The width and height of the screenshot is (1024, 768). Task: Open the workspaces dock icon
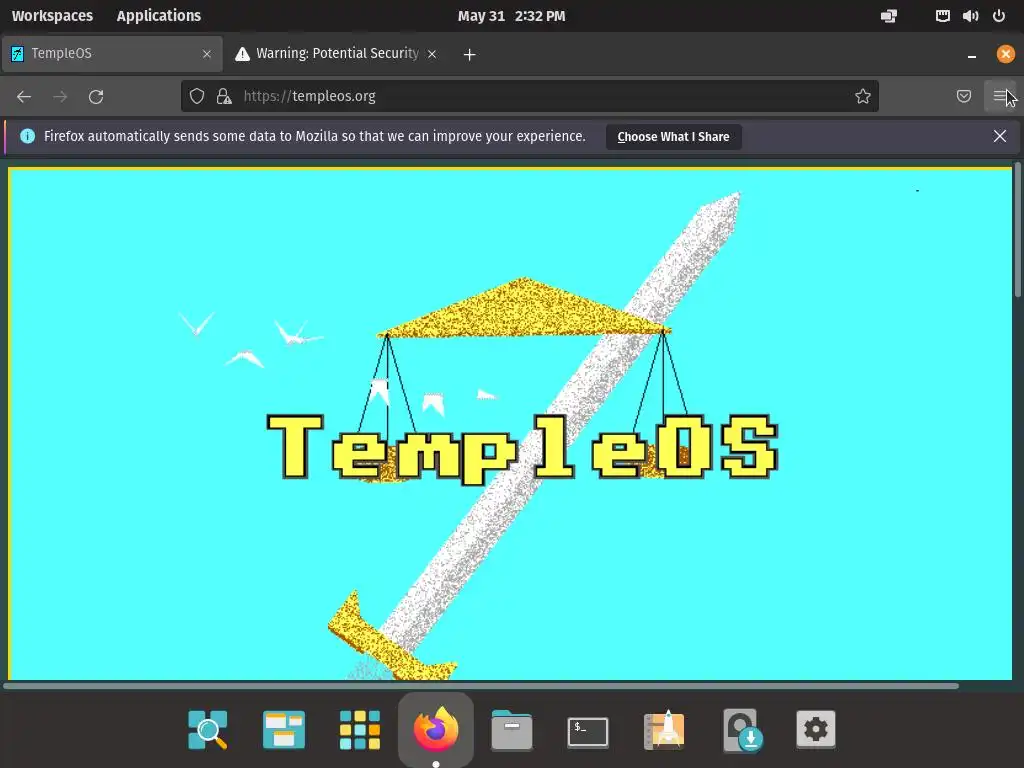(x=283, y=729)
